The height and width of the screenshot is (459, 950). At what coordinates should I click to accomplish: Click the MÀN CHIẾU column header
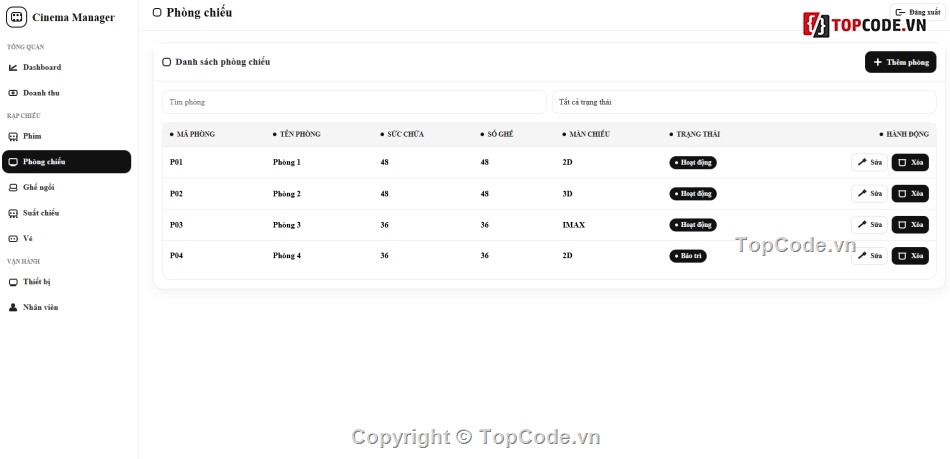click(586, 134)
